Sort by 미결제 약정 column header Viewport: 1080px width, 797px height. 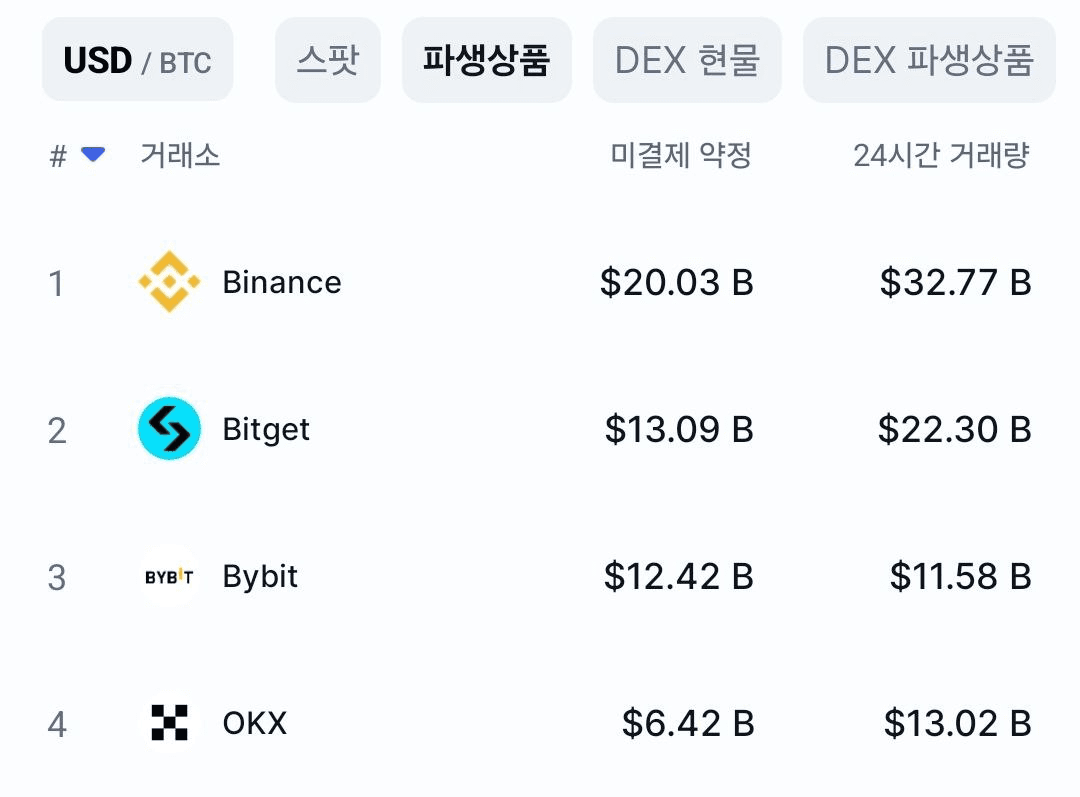pyautogui.click(x=681, y=156)
